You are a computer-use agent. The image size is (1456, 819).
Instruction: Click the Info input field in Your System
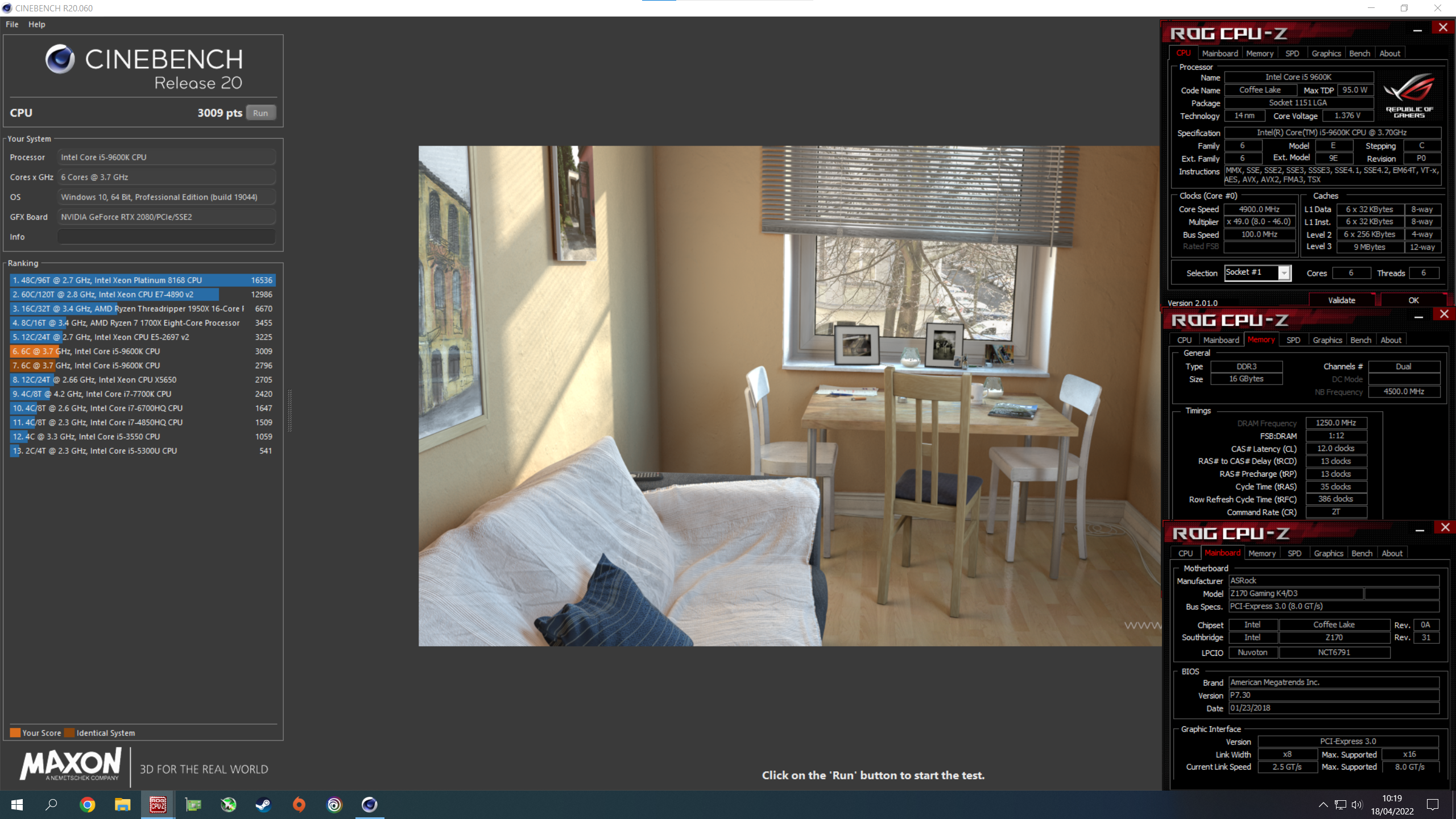(x=167, y=237)
